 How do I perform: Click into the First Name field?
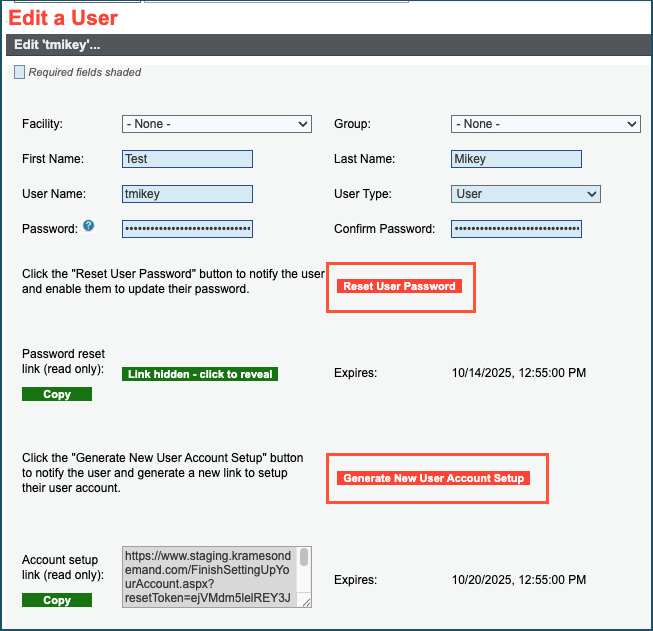click(x=187, y=159)
